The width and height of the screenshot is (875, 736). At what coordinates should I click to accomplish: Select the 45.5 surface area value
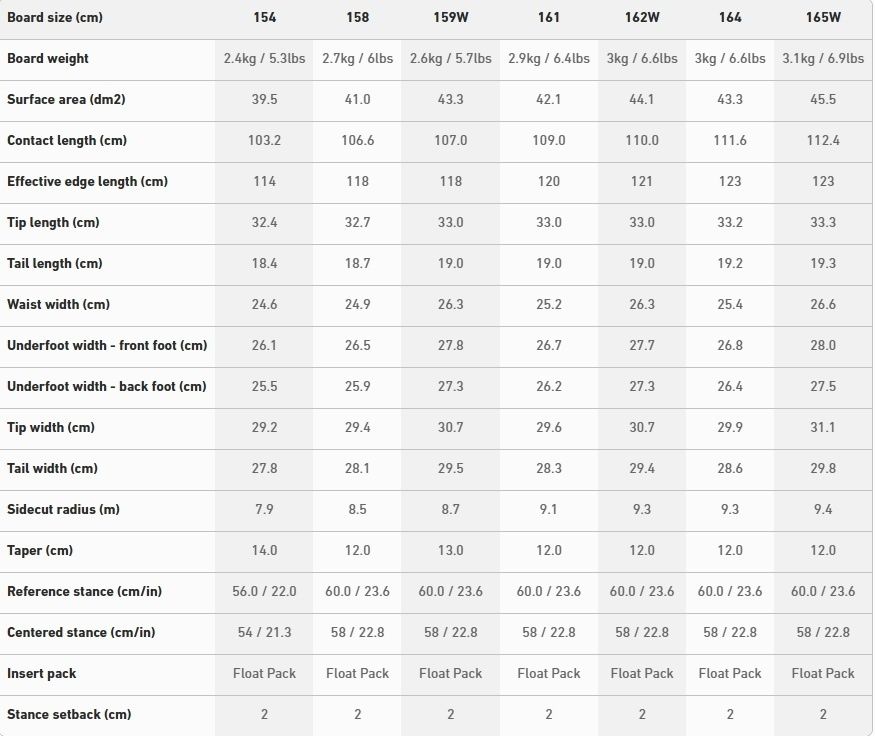[823, 100]
